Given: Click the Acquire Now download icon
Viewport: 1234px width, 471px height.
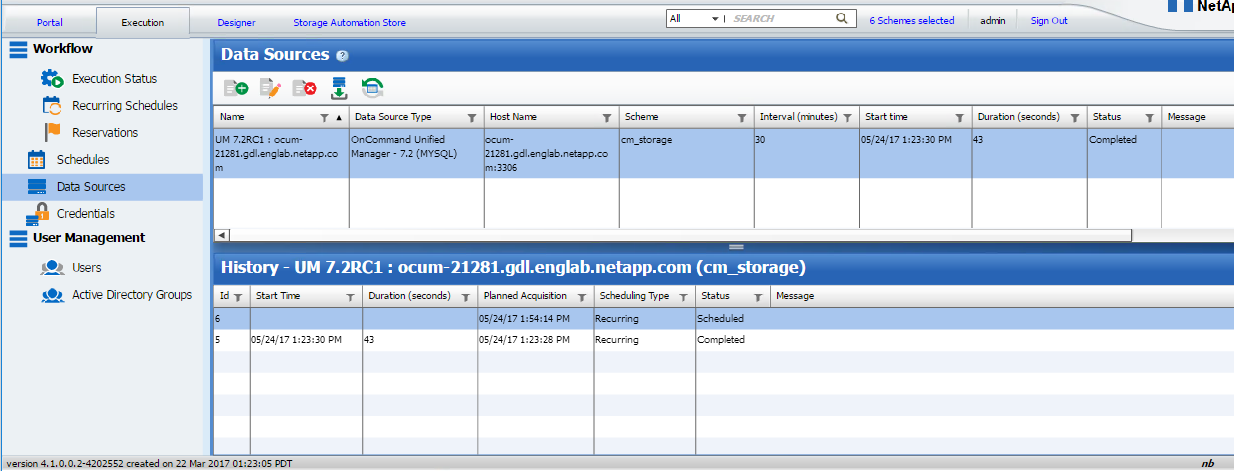Looking at the screenshot, I should (x=339, y=88).
